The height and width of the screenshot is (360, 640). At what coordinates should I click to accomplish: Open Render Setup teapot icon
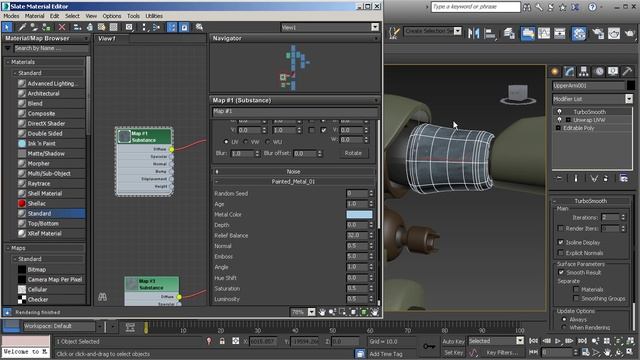(598, 33)
